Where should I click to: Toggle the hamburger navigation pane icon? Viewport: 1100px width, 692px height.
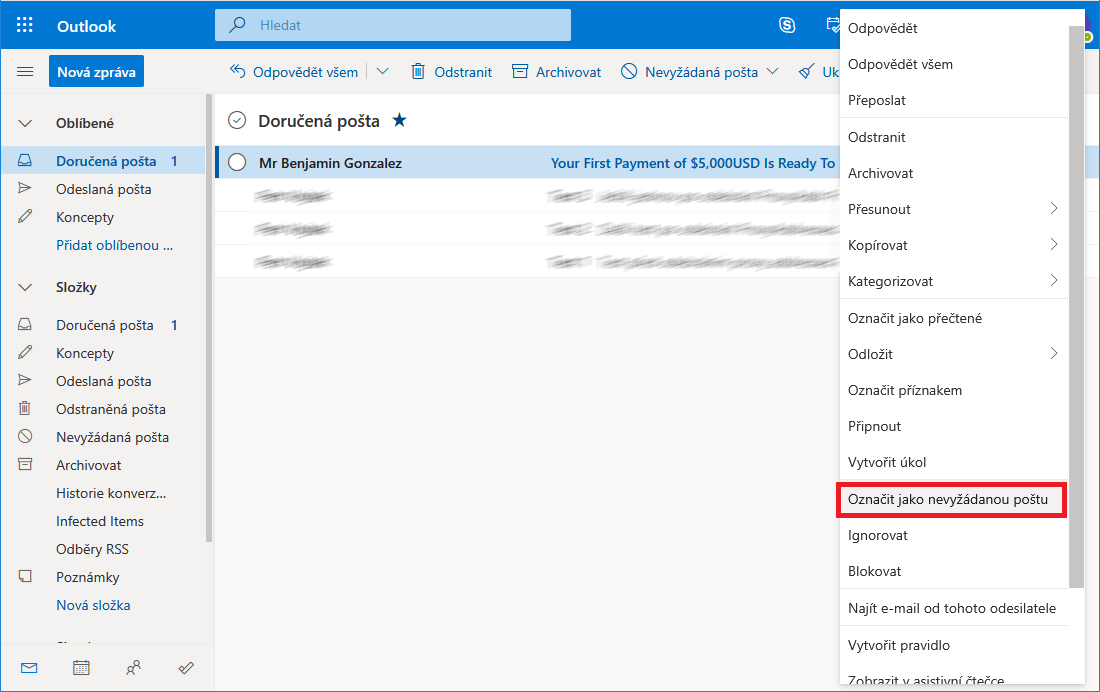[x=25, y=72]
